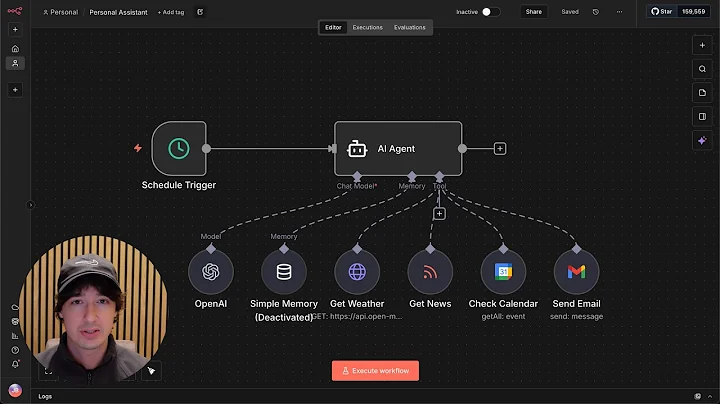Viewport: 720px width, 404px height.
Task: Select the Schedule Trigger node
Action: 179,148
